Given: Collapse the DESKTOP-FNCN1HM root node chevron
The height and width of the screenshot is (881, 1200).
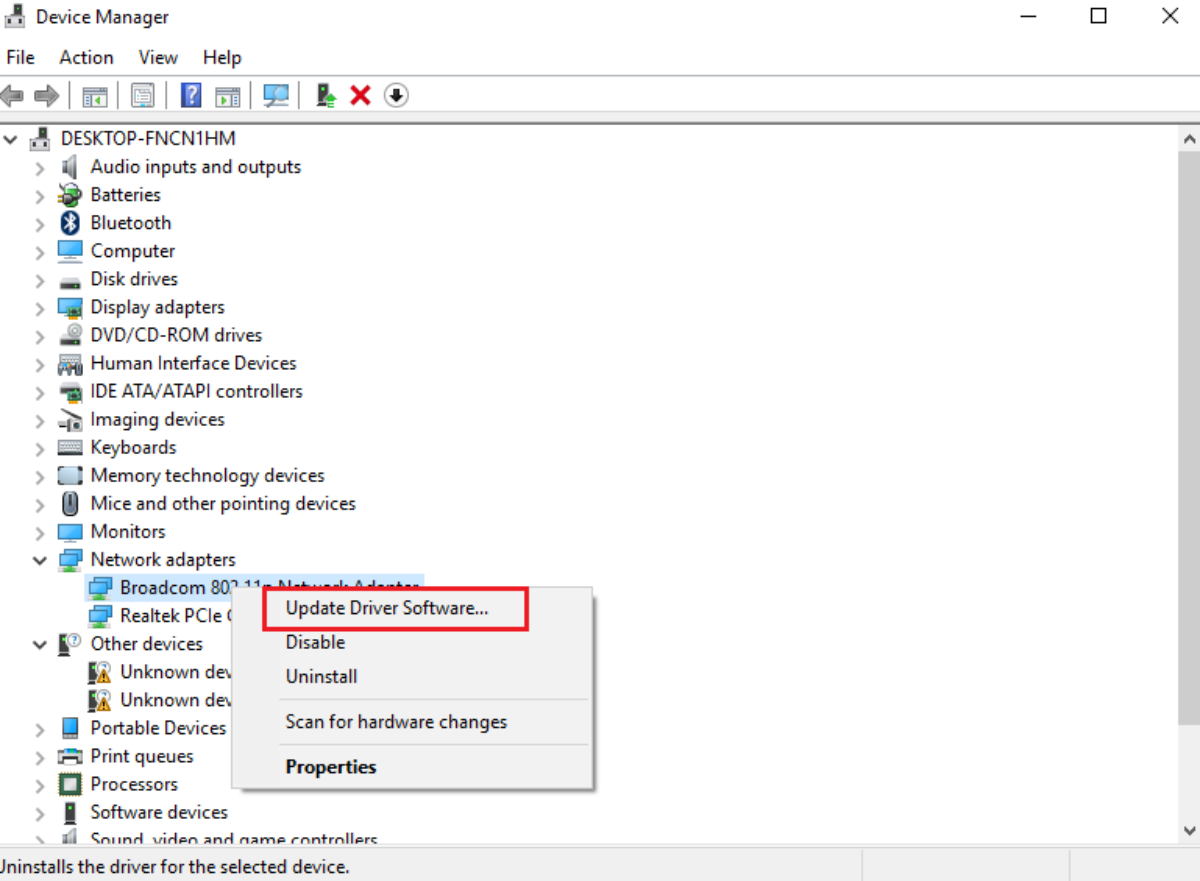Looking at the screenshot, I should pyautogui.click(x=11, y=139).
